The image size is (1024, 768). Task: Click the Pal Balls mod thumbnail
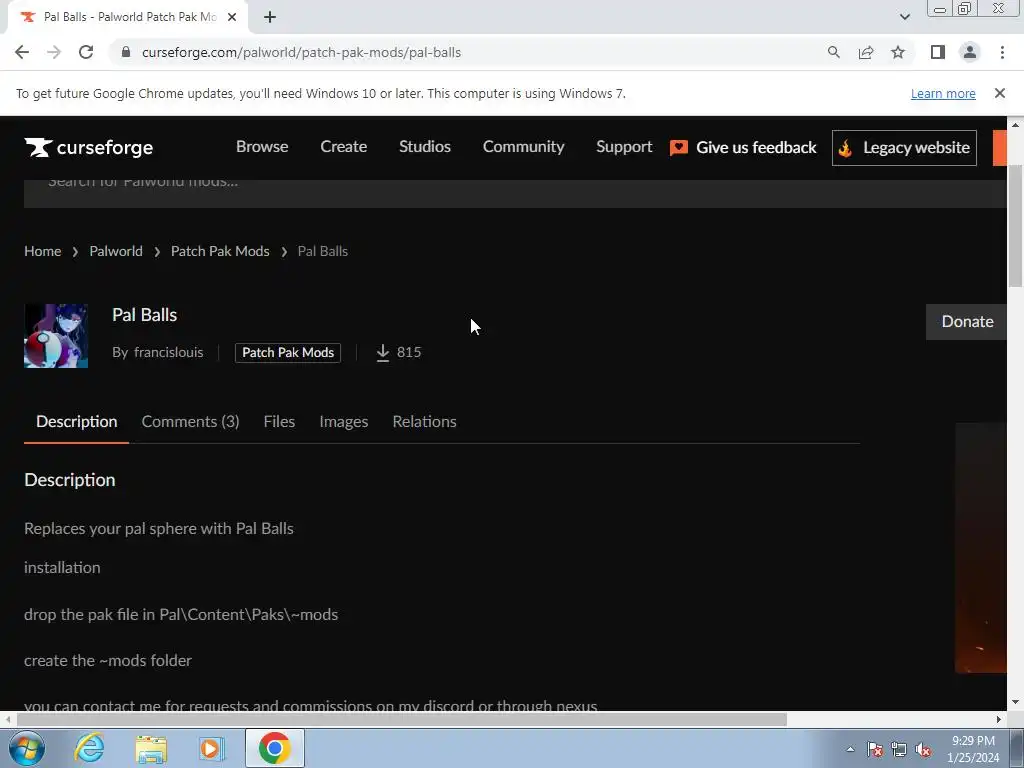56,336
